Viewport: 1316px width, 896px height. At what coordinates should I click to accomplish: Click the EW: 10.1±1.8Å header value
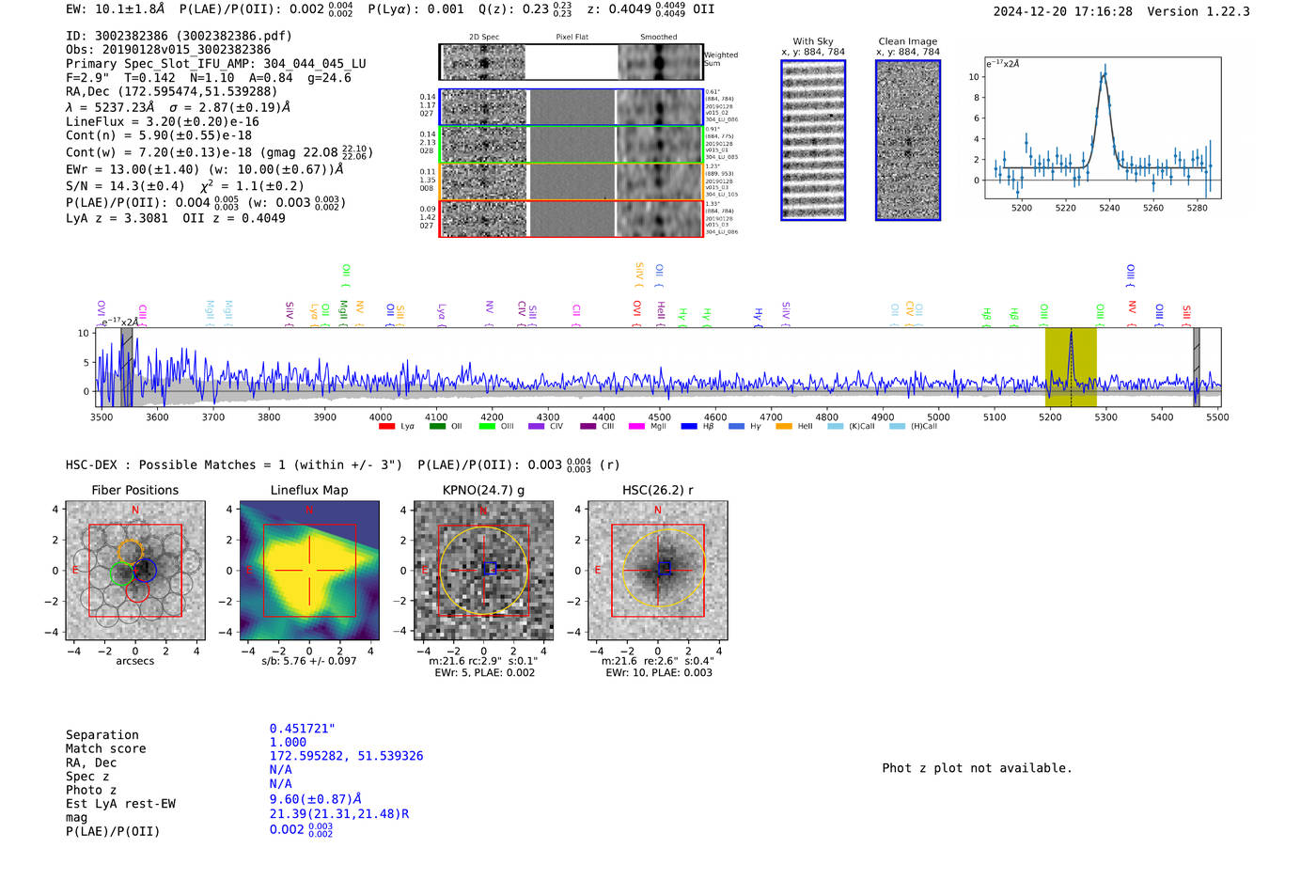[115, 8]
